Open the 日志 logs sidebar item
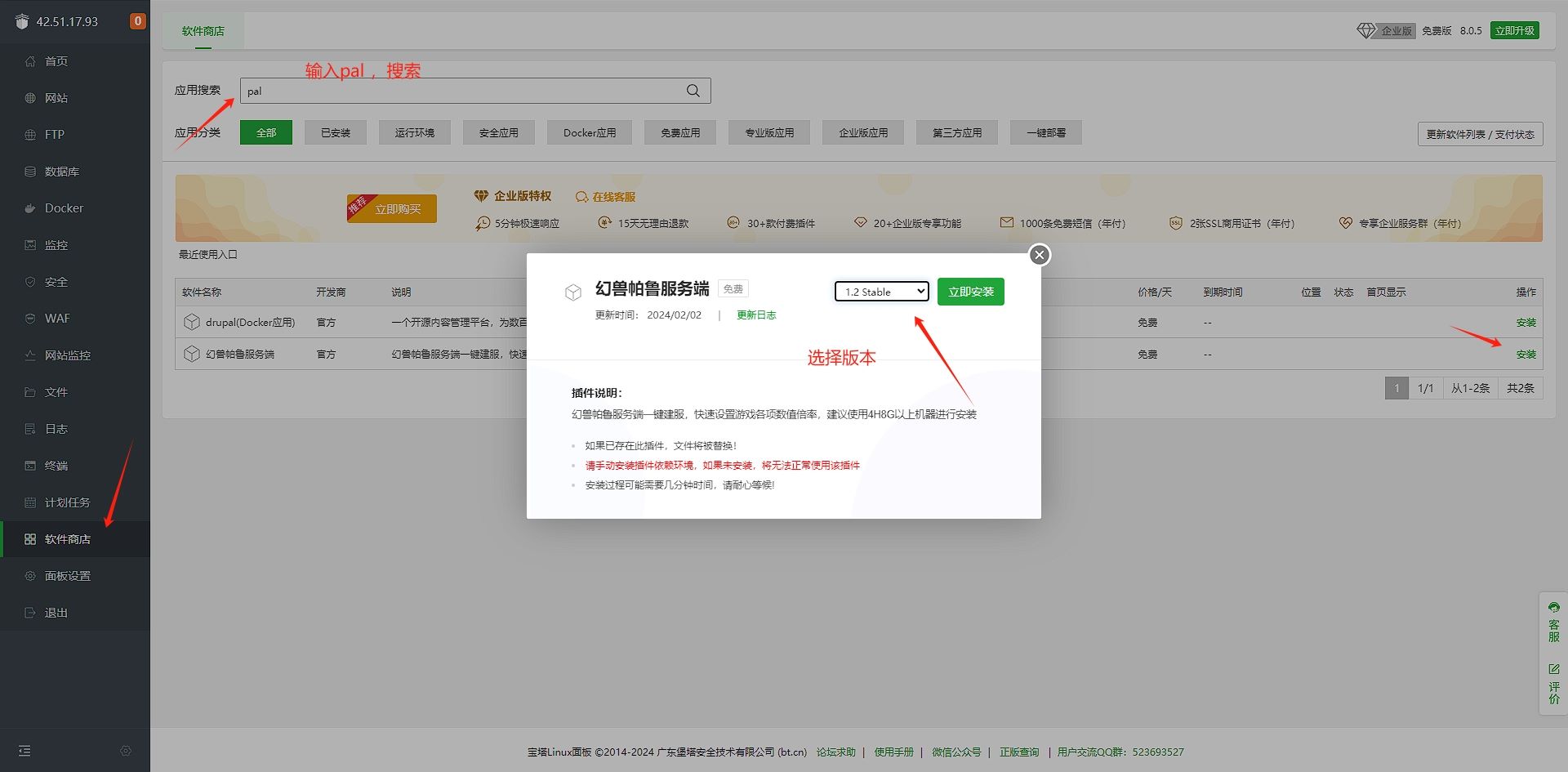Screen dimensions: 1568x772 click(x=56, y=429)
